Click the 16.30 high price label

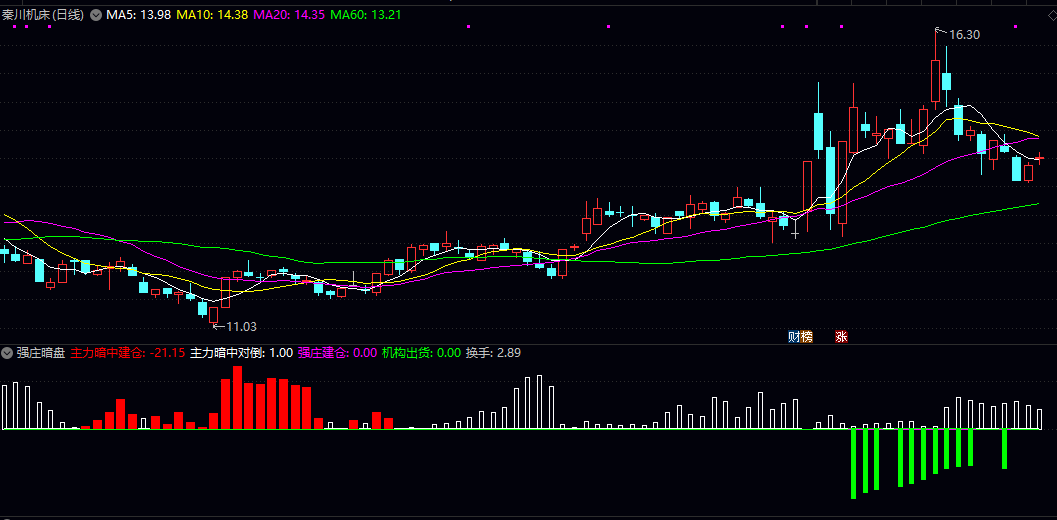[x=964, y=35]
